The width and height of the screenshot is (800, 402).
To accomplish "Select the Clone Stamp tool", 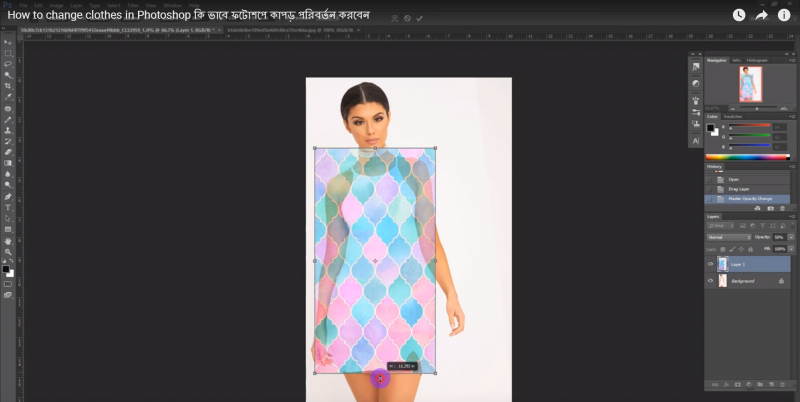I will point(8,131).
